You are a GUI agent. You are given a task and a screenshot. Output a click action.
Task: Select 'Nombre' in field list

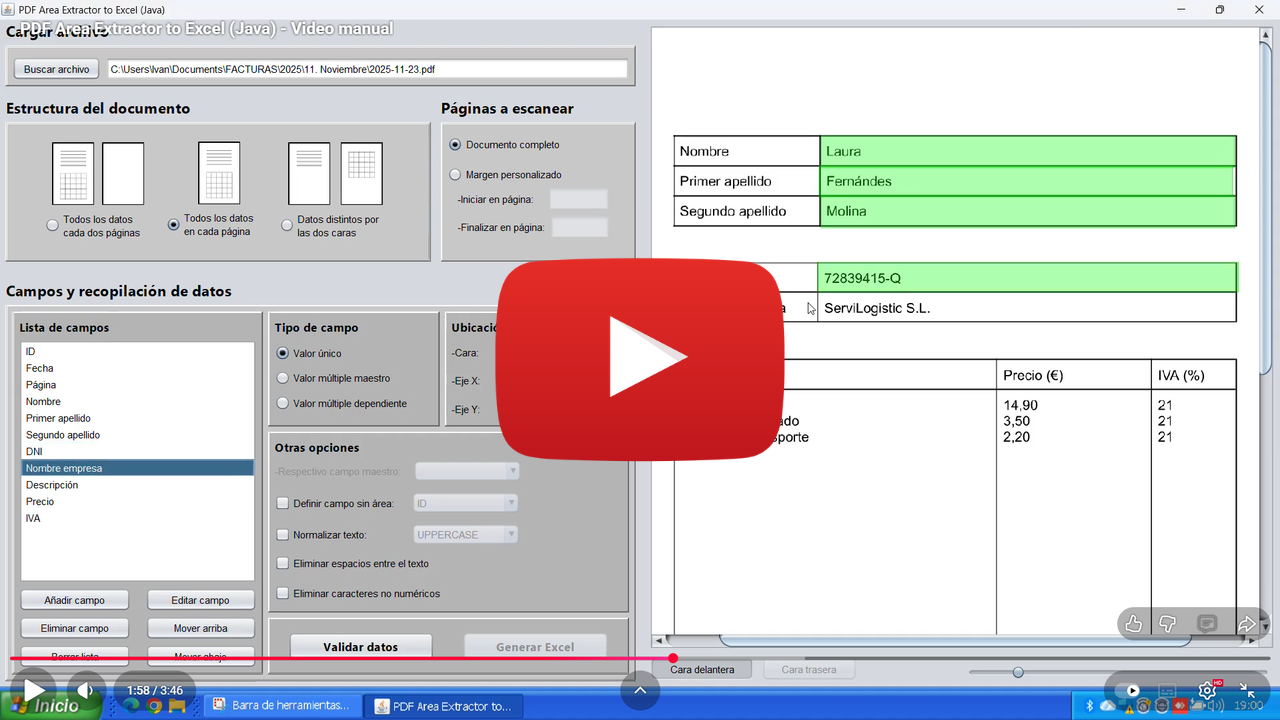138,402
